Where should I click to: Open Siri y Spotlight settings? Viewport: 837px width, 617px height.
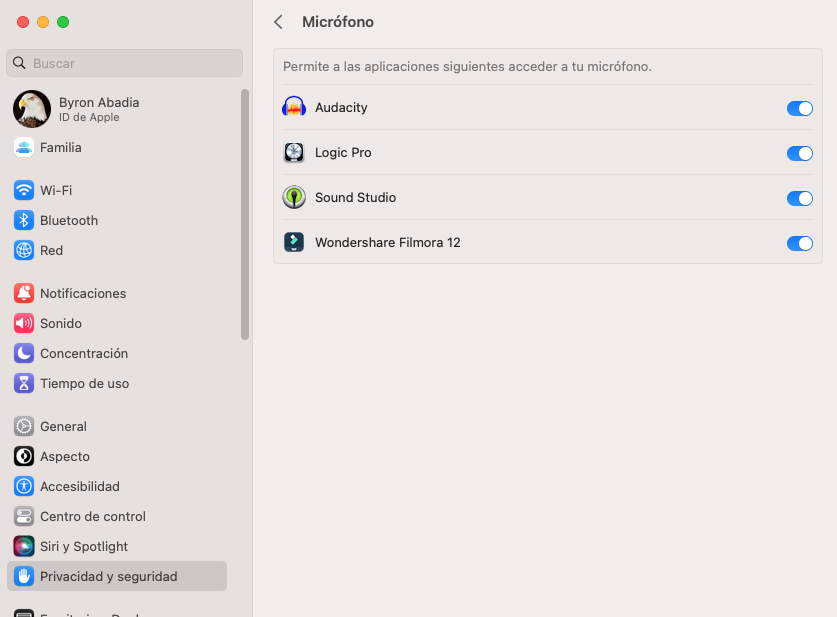tap(84, 546)
